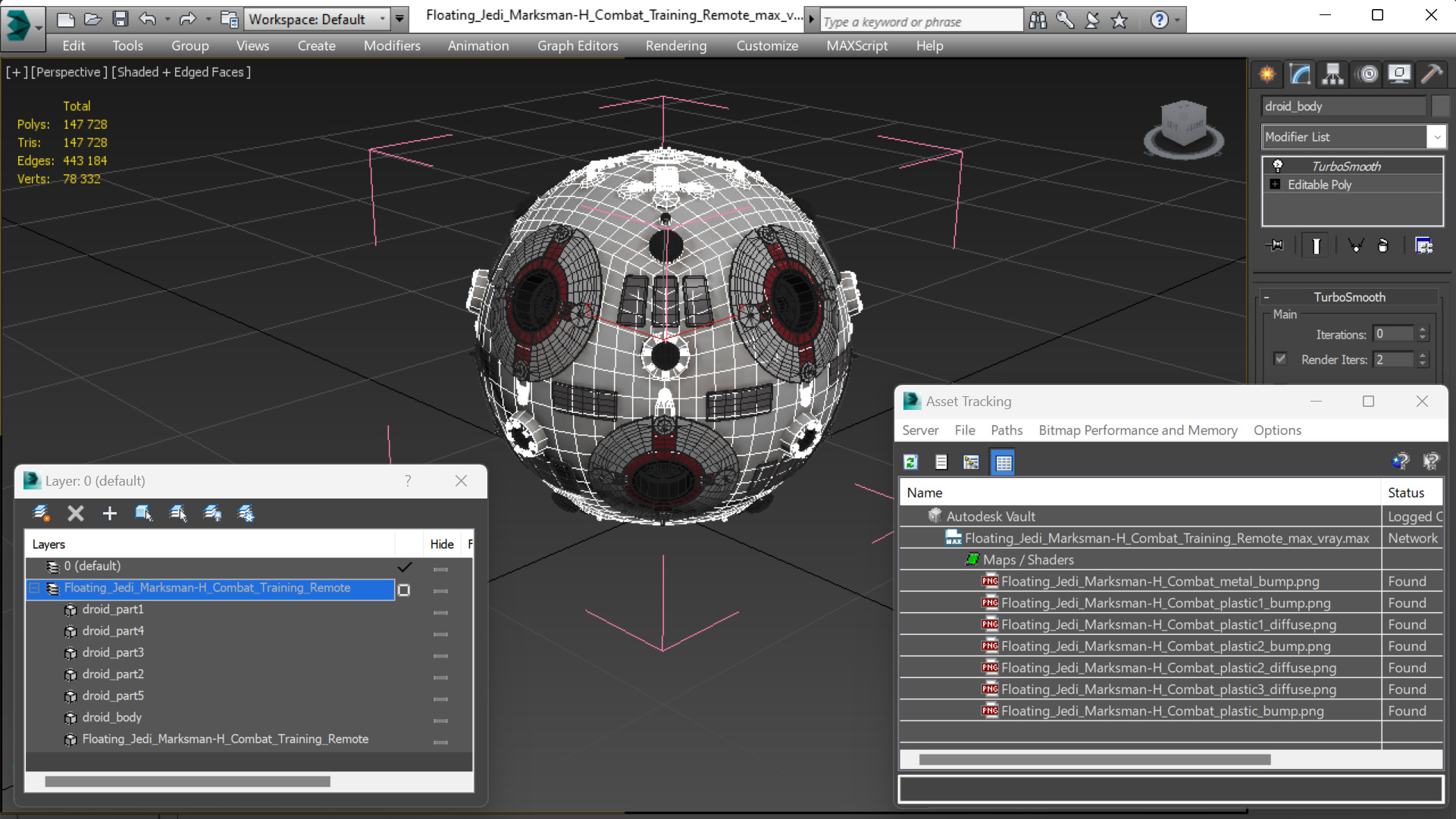Open the Bitmap Performance and Memory menu
1456x819 pixels.
(x=1138, y=430)
